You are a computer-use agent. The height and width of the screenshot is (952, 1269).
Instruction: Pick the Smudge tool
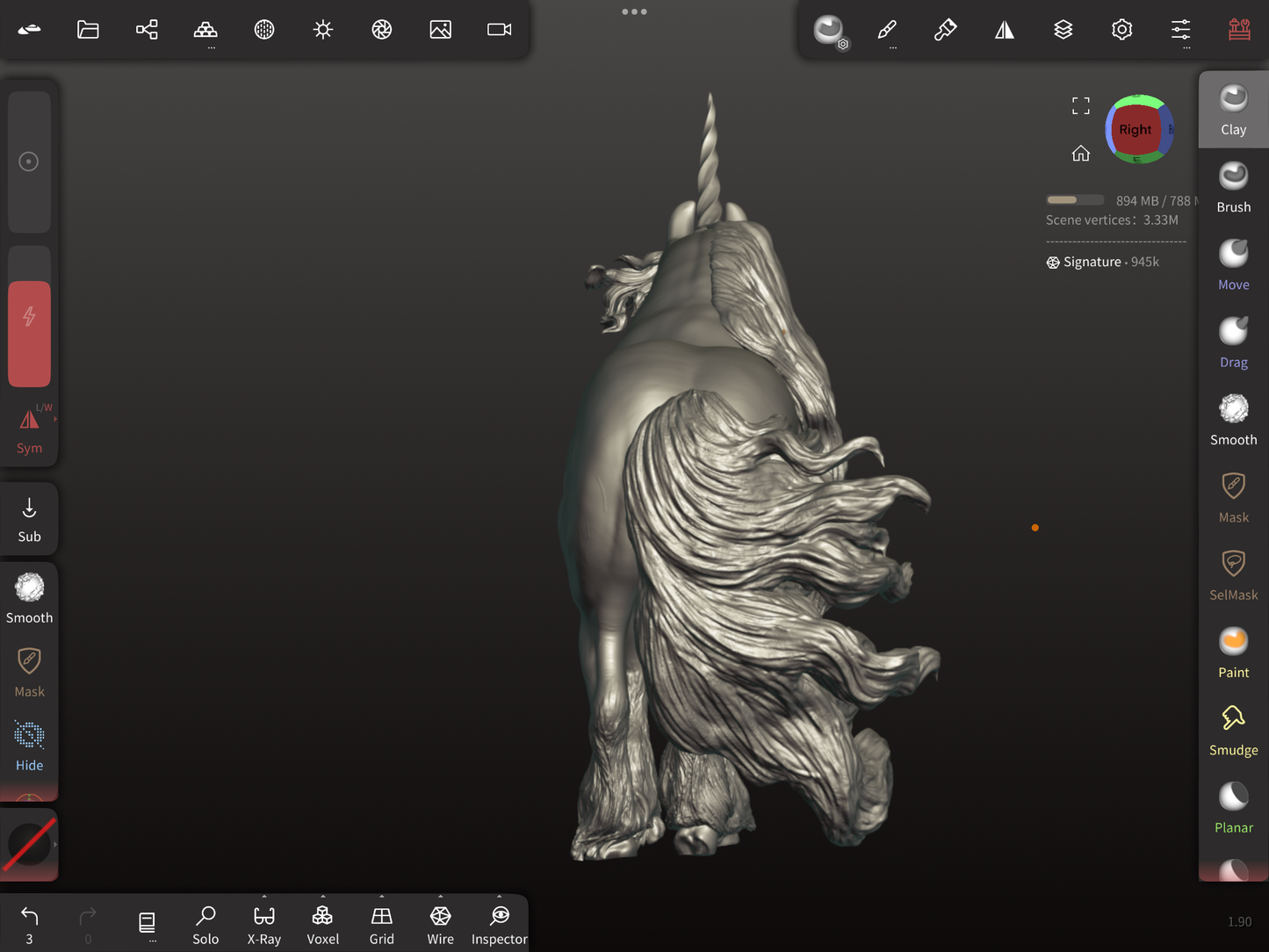point(1233,730)
